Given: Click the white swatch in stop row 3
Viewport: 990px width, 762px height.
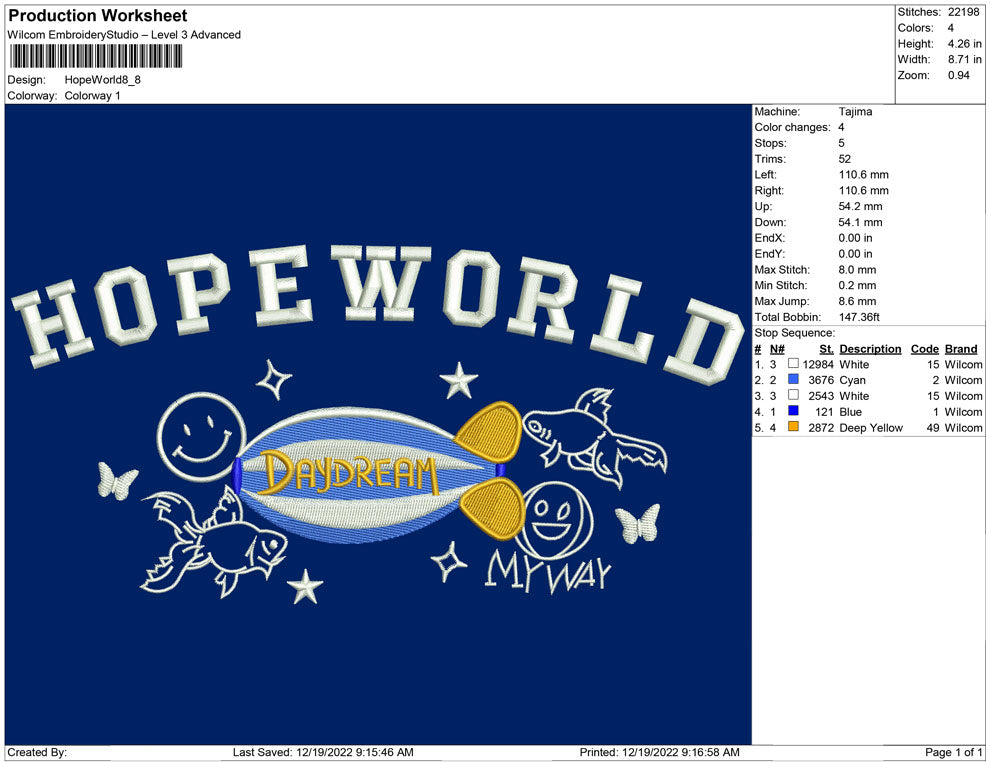Looking at the screenshot, I should point(793,395).
